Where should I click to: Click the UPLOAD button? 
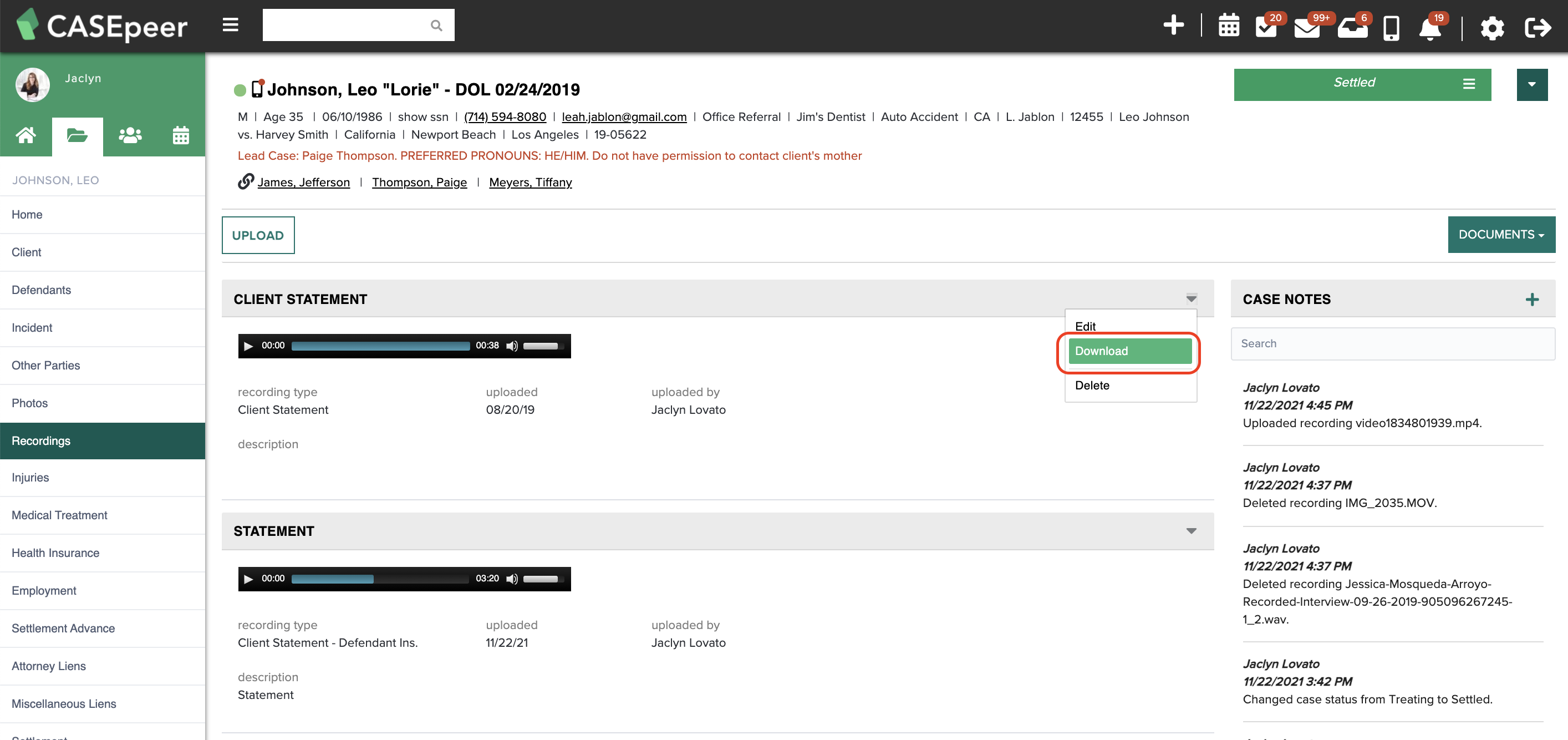click(x=257, y=235)
